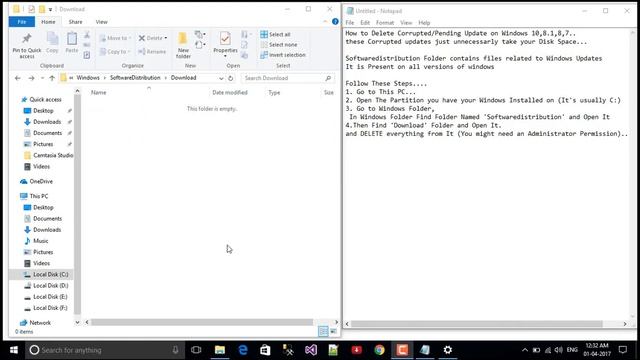640x360 pixels.
Task: Click Notepad horizontal scrollbar thumb
Action: [x=477, y=324]
